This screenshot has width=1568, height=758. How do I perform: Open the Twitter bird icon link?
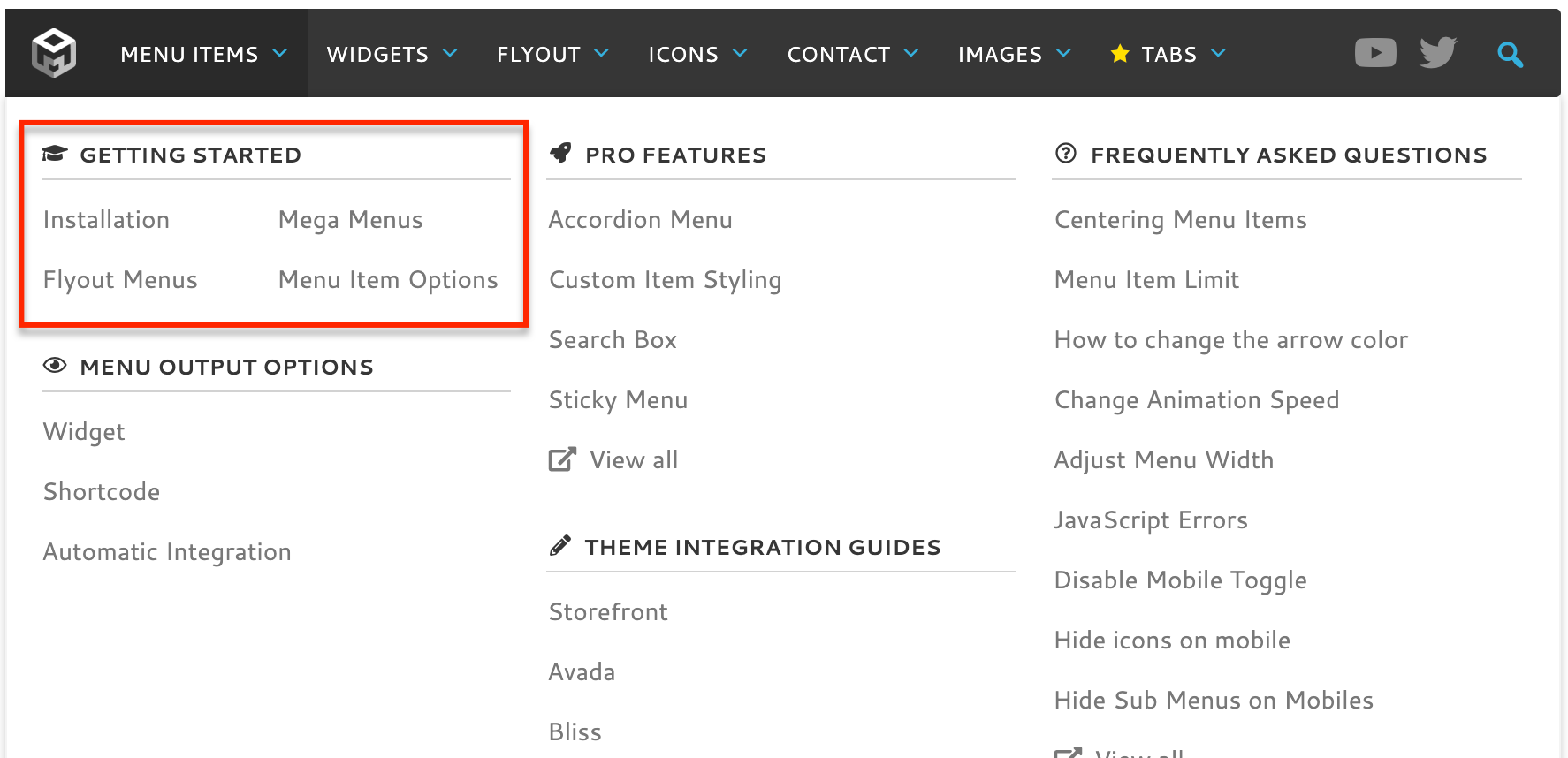pyautogui.click(x=1438, y=53)
